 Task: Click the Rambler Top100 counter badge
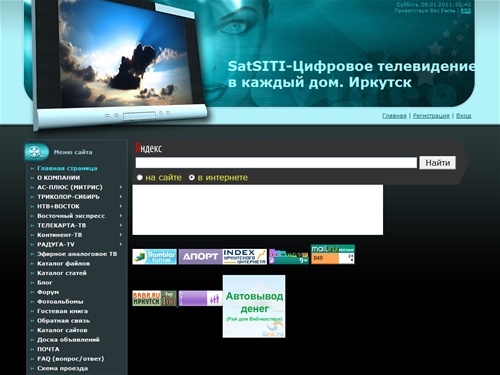154,257
